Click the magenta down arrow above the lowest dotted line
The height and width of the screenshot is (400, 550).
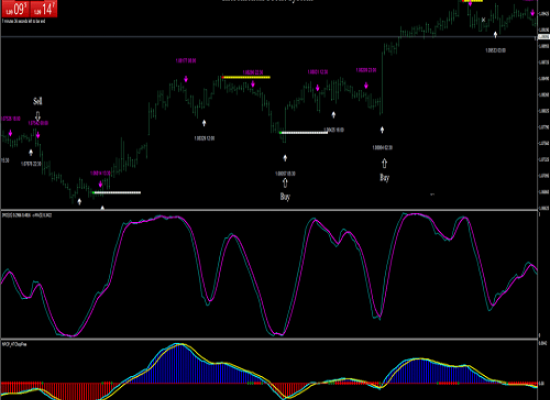101,184
